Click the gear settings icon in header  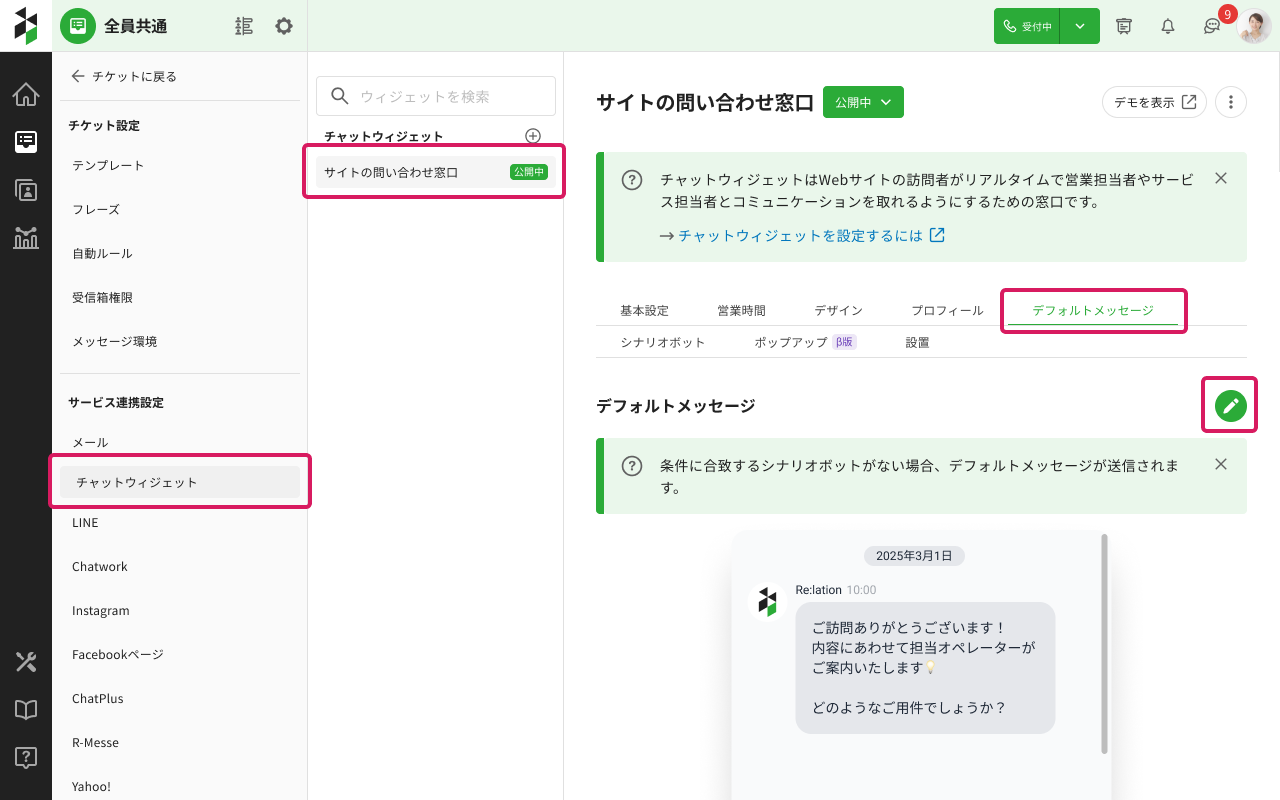click(284, 26)
